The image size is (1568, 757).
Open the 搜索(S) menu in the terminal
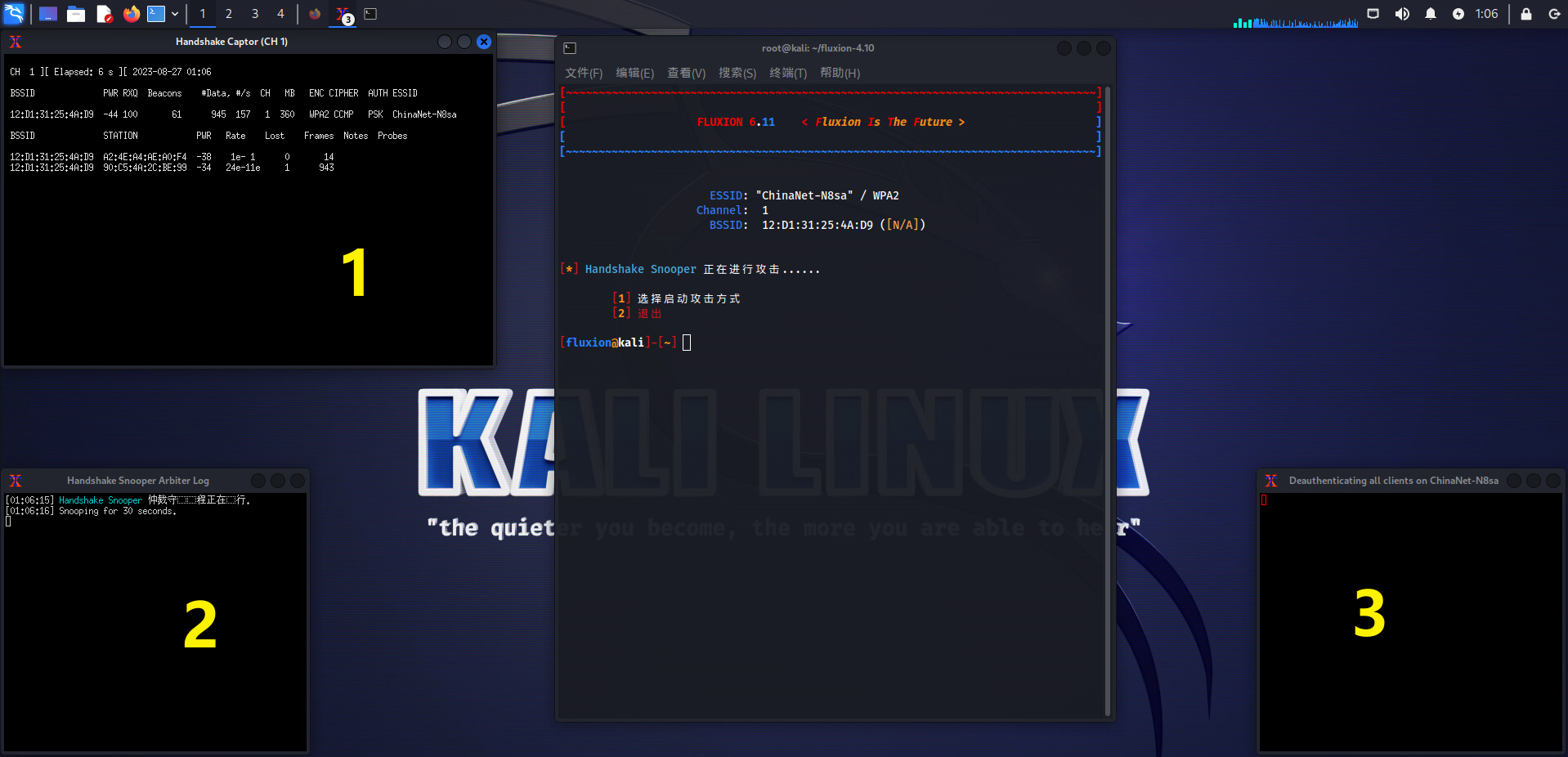737,73
